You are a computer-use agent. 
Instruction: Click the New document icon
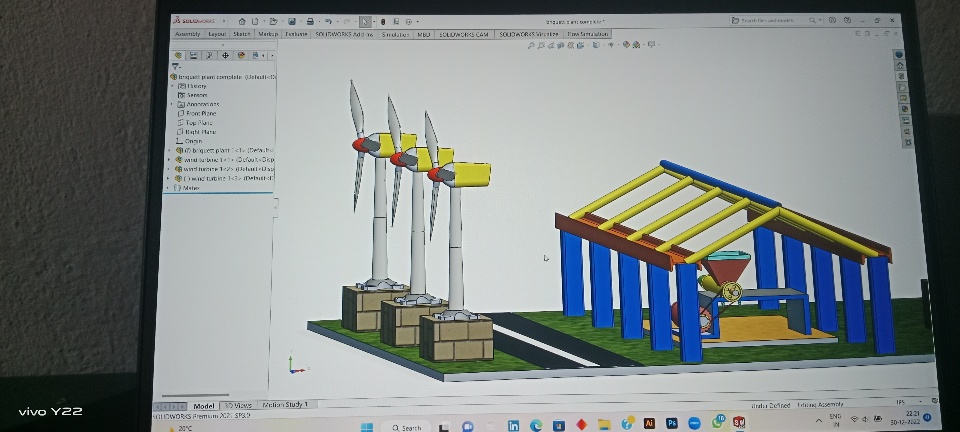(255, 21)
